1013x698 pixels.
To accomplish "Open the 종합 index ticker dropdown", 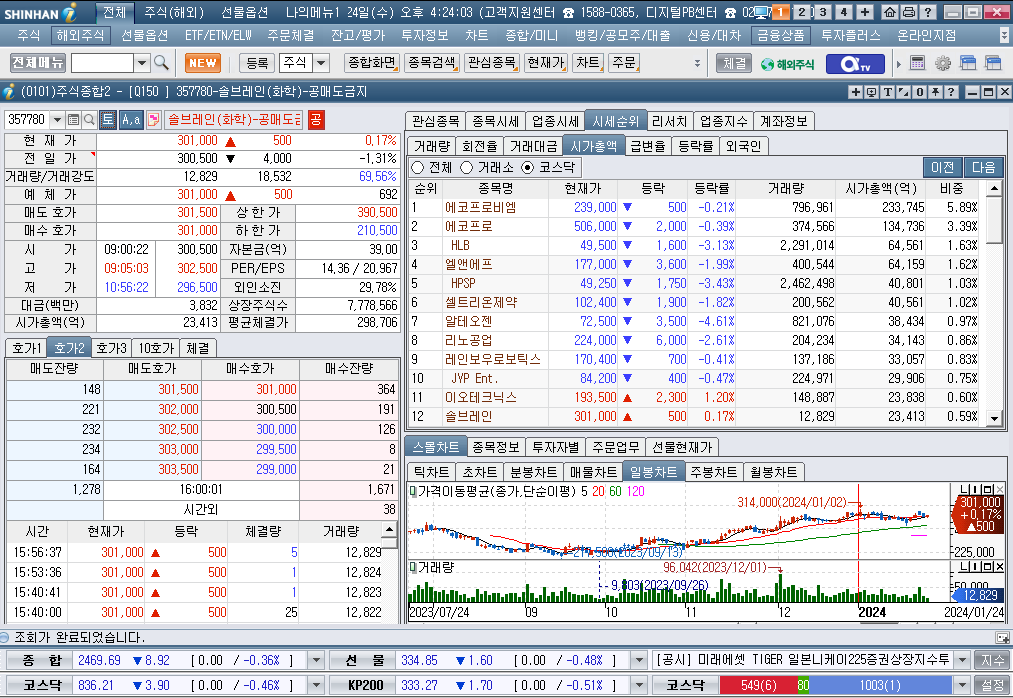I will [x=316, y=660].
